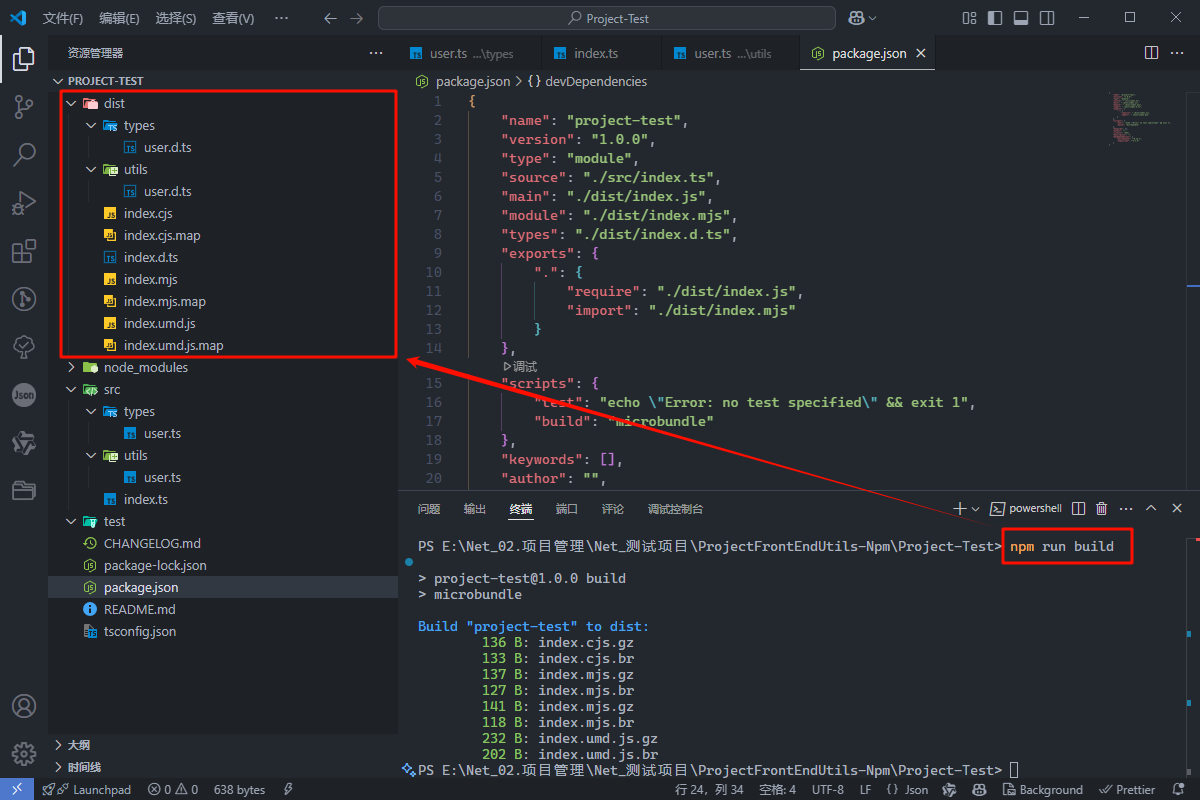
Task: Split the editor to the right
Action: (x=1151, y=53)
